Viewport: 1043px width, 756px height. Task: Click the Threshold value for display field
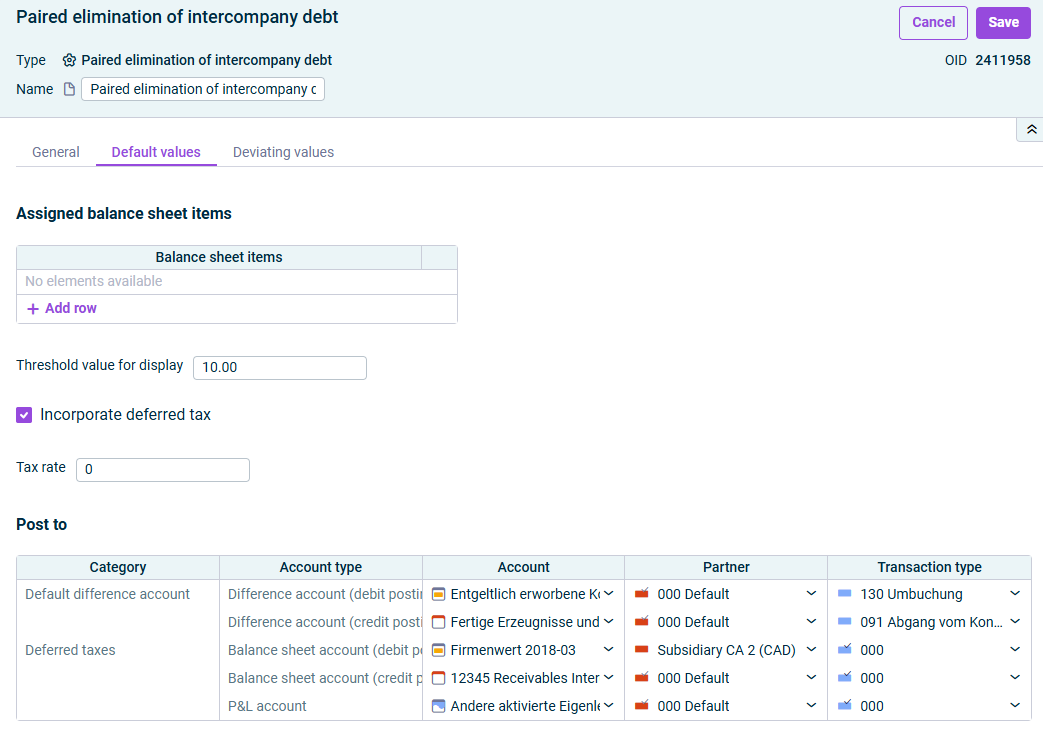pos(279,368)
